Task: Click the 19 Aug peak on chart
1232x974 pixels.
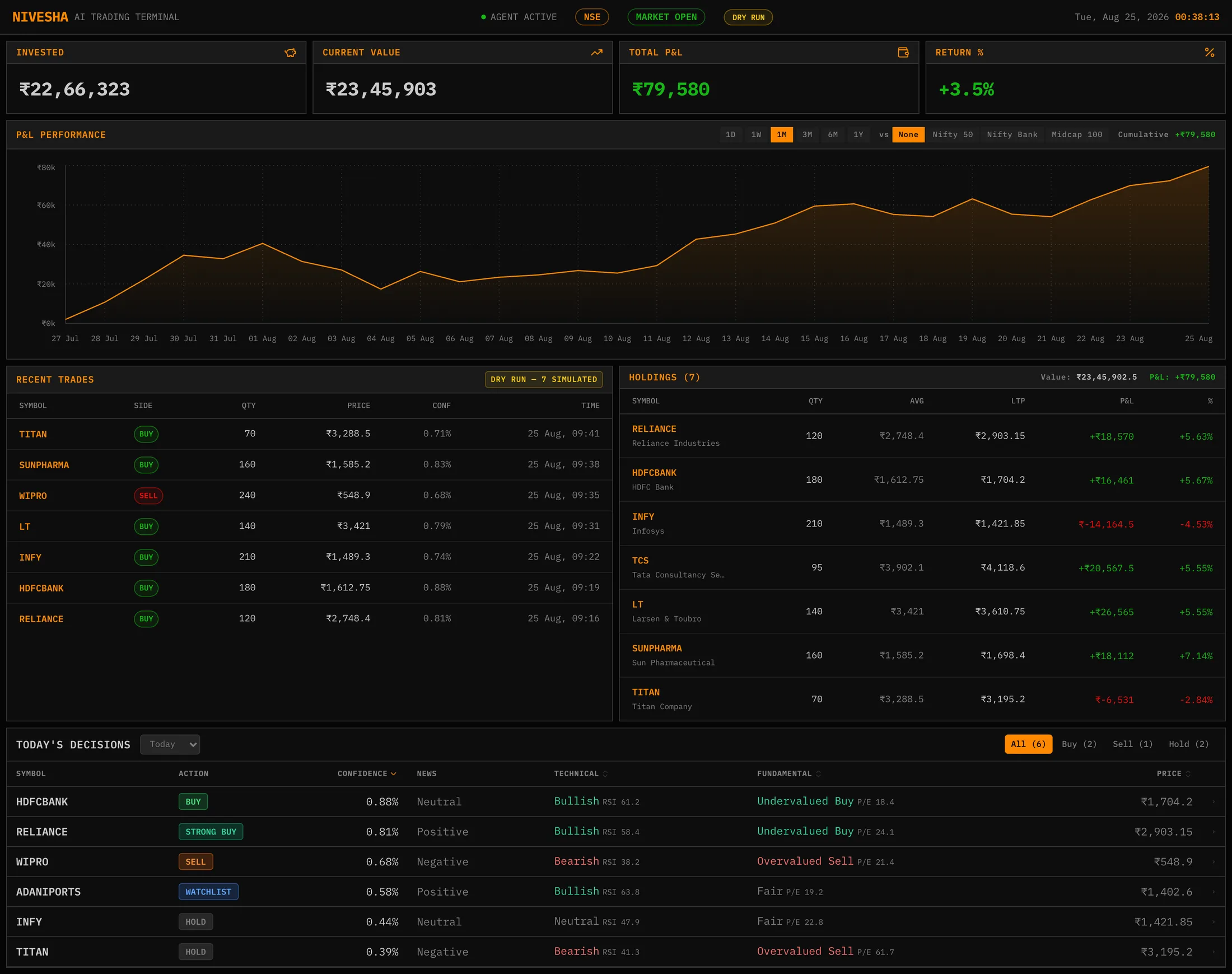Action: [972, 198]
